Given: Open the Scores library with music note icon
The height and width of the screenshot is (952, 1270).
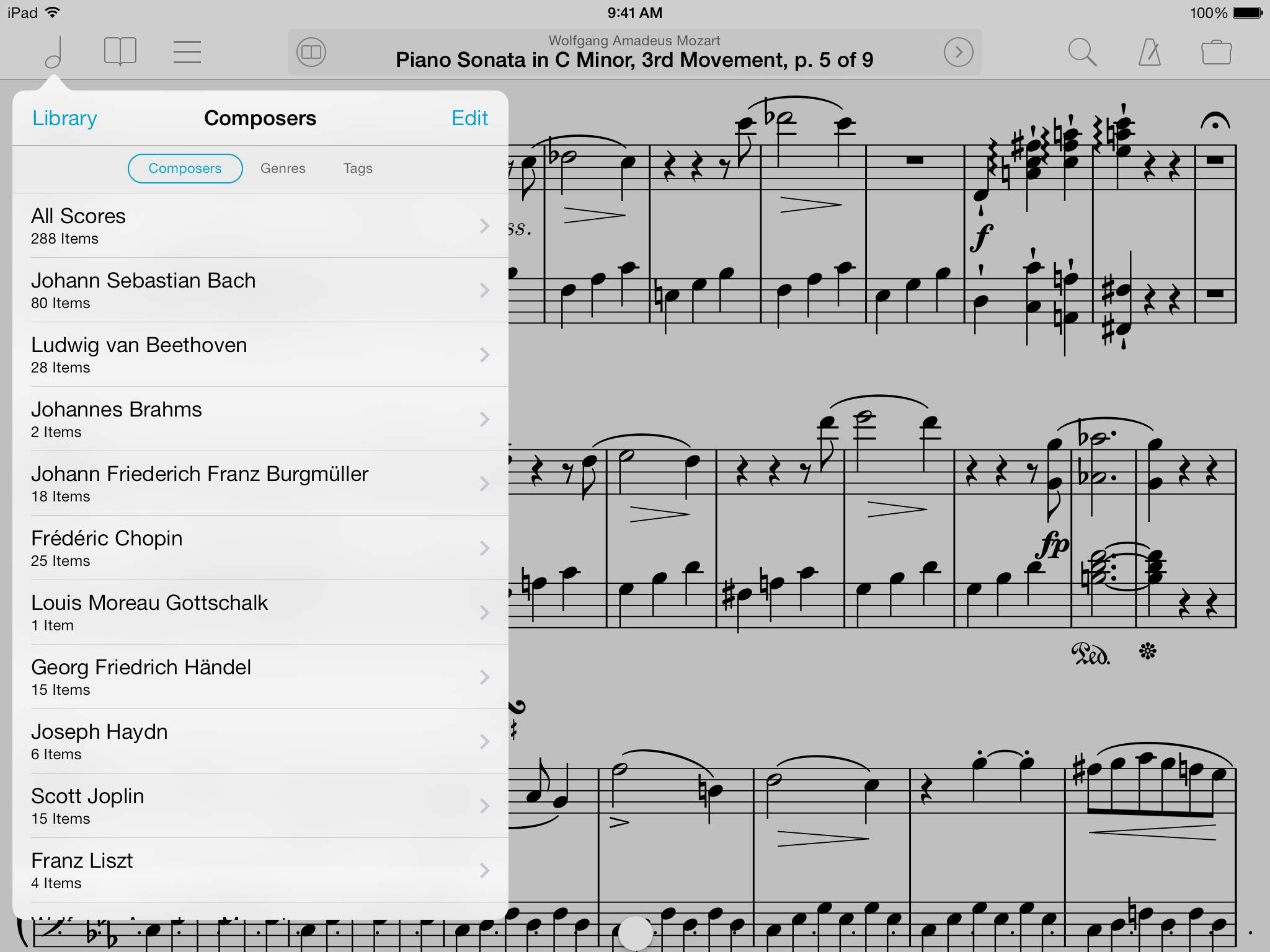Looking at the screenshot, I should tap(54, 51).
